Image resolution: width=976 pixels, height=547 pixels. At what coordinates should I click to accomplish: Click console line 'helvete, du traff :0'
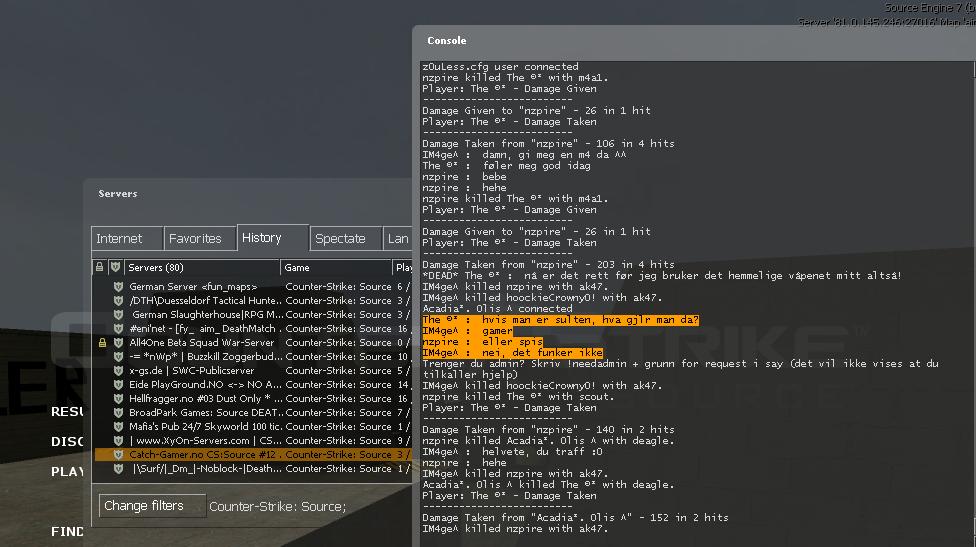[x=512, y=452]
